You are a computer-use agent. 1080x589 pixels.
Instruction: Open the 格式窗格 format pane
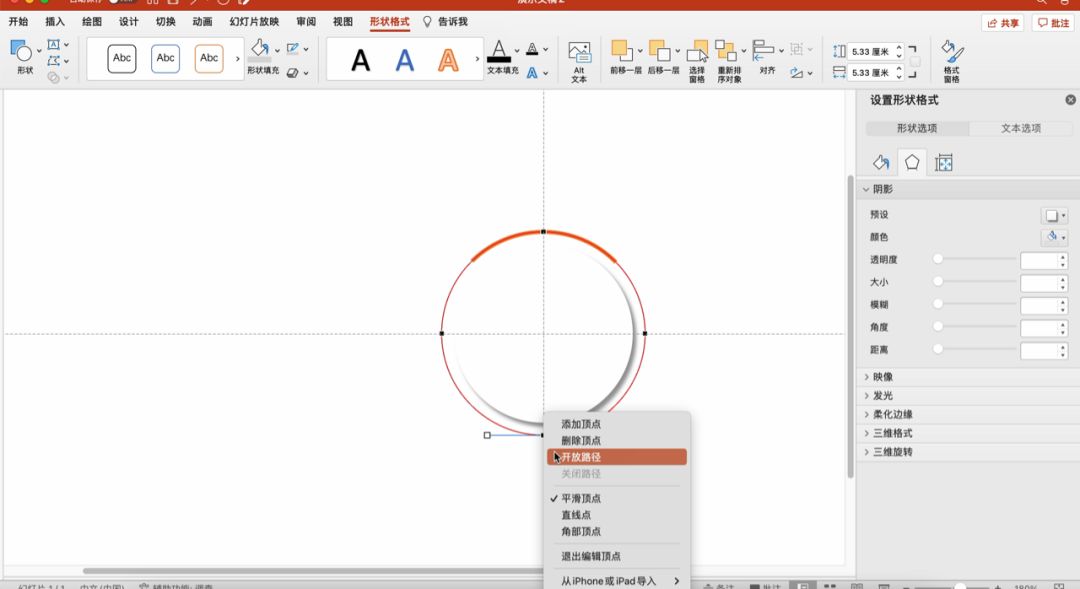point(952,61)
